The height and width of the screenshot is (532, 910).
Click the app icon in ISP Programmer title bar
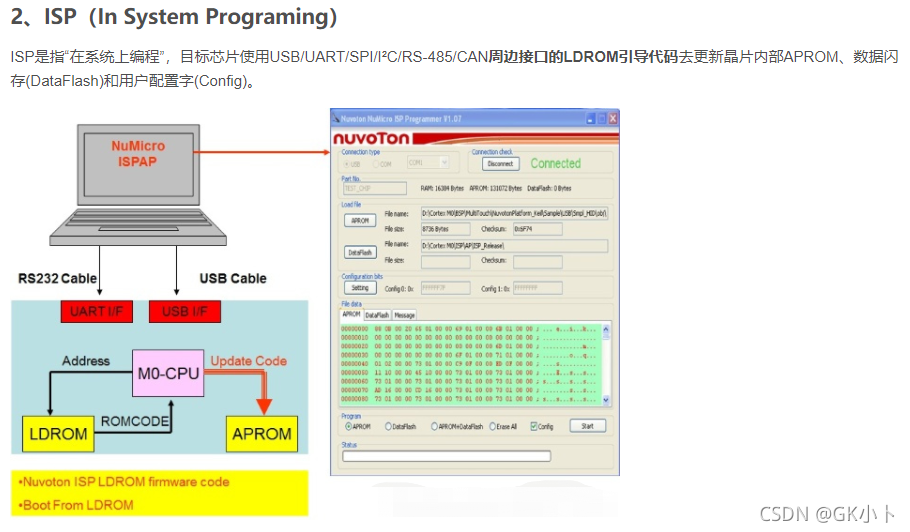[336, 118]
